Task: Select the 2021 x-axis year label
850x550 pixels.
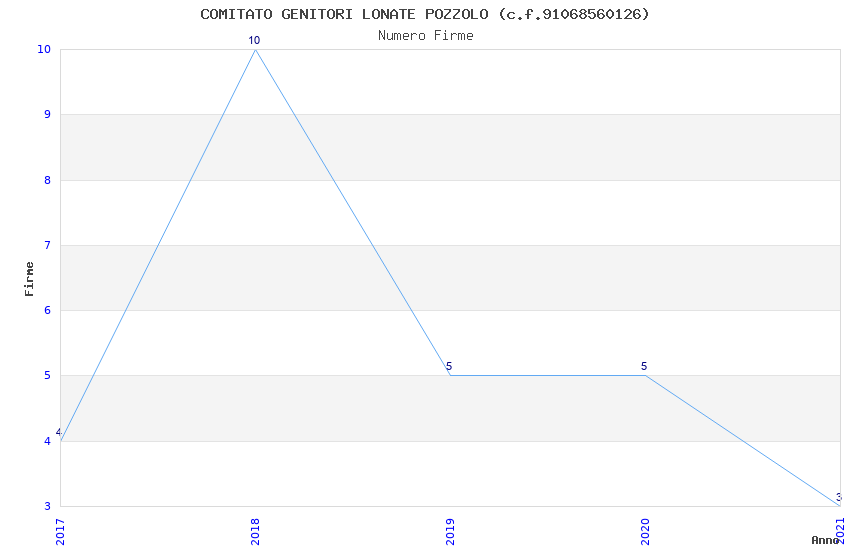Action: tap(840, 530)
